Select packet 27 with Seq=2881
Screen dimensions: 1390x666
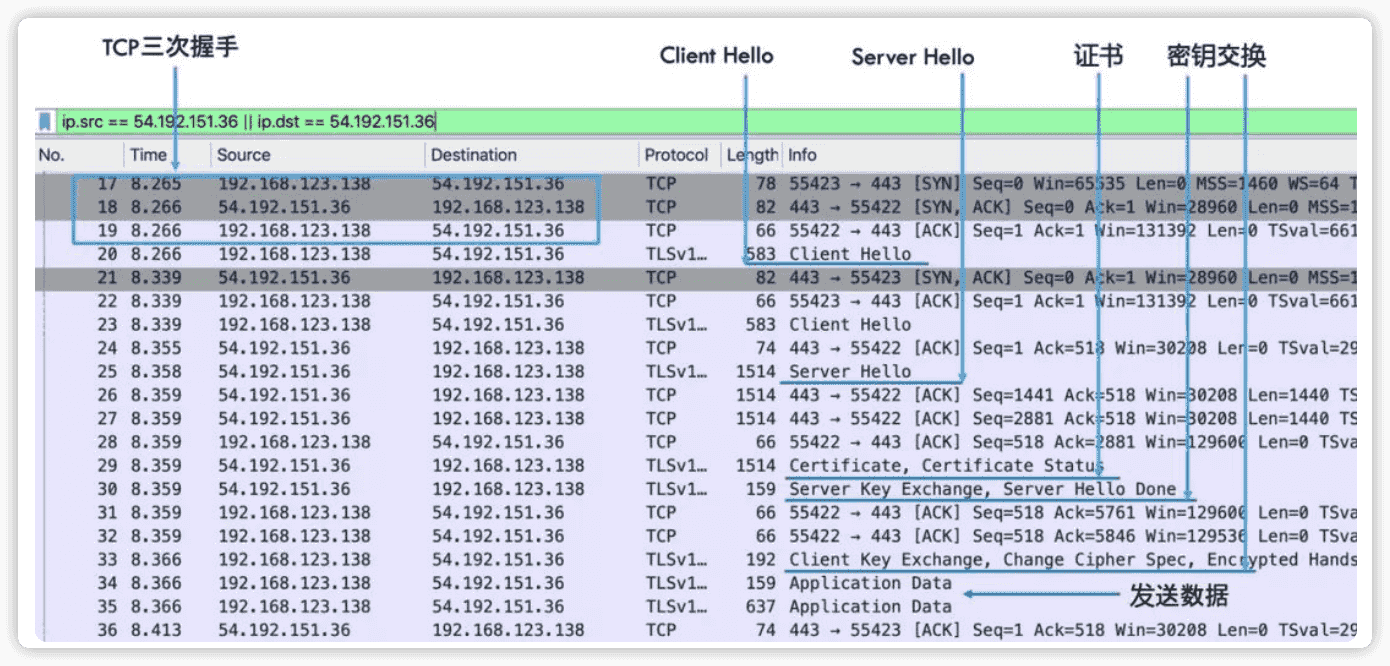click(696, 419)
